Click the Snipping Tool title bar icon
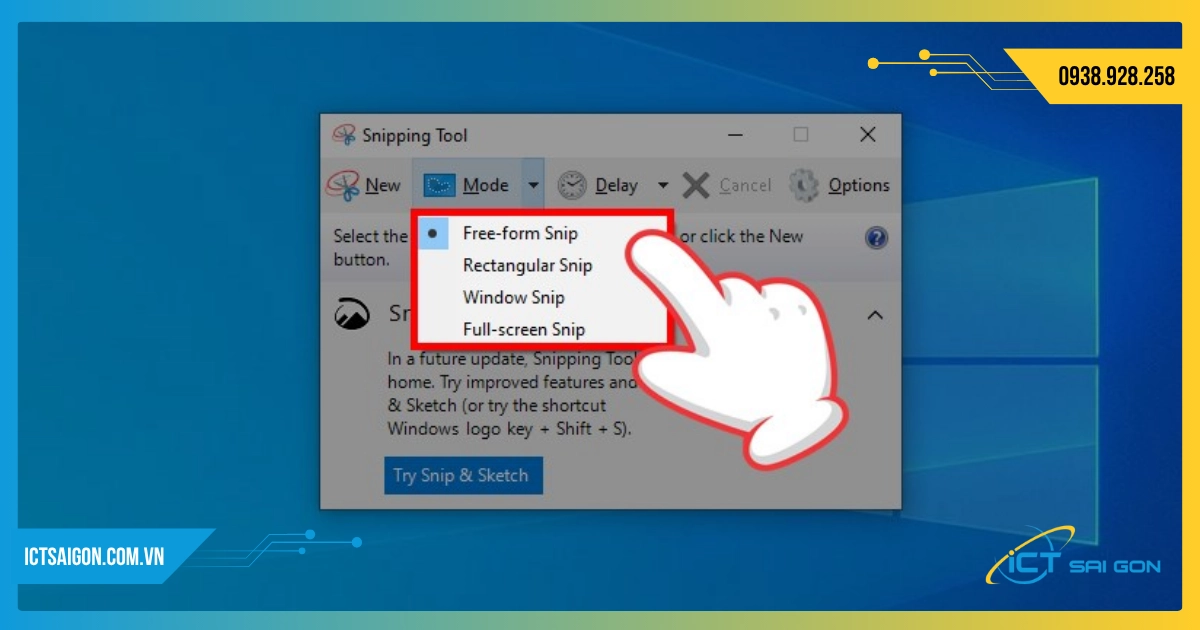The width and height of the screenshot is (1200, 630). click(344, 135)
